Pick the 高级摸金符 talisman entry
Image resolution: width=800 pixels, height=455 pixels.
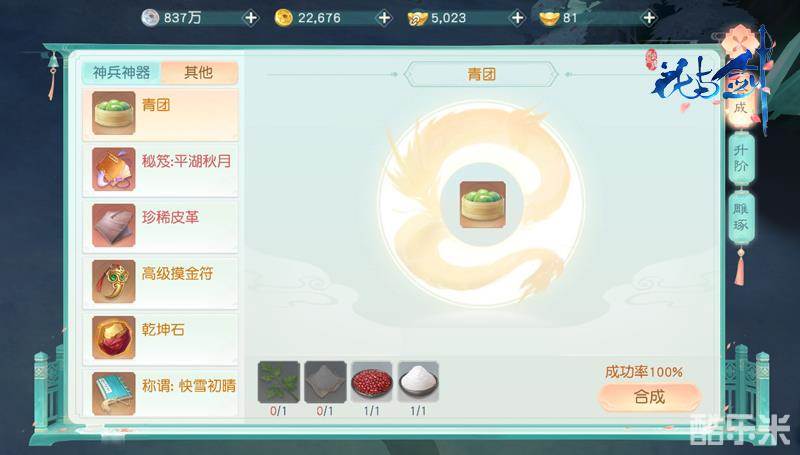[x=160, y=282]
